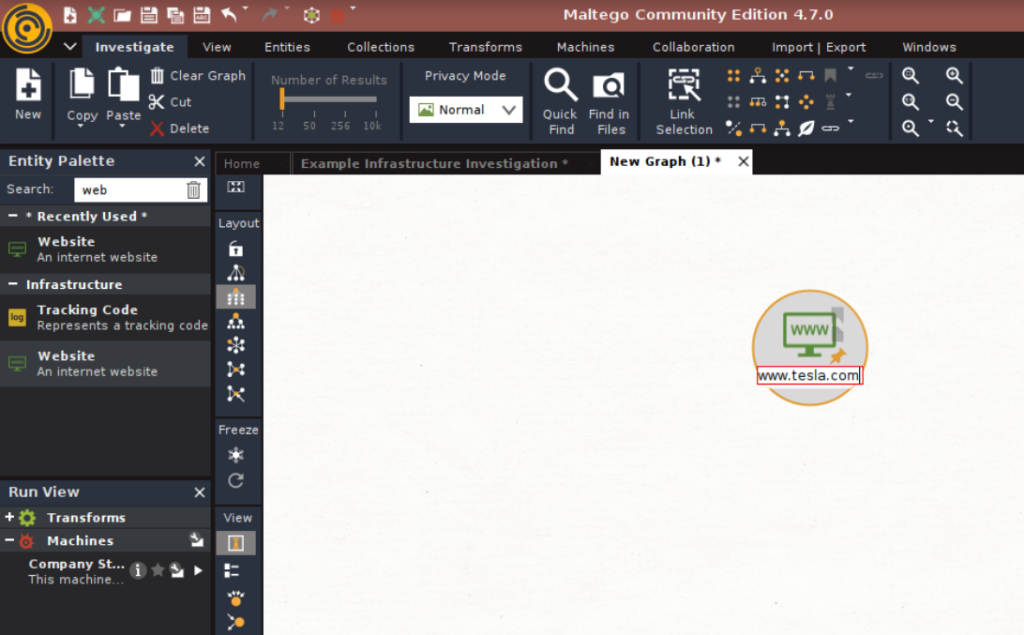Click the Copy button in the ribbon
1024x635 pixels.
click(82, 95)
